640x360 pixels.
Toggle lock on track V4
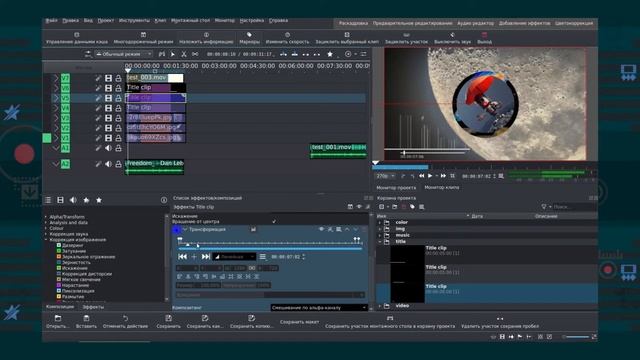[118, 108]
